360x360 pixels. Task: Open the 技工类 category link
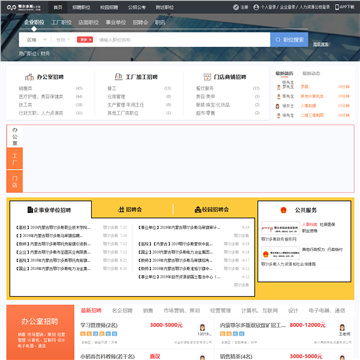[25, 105]
